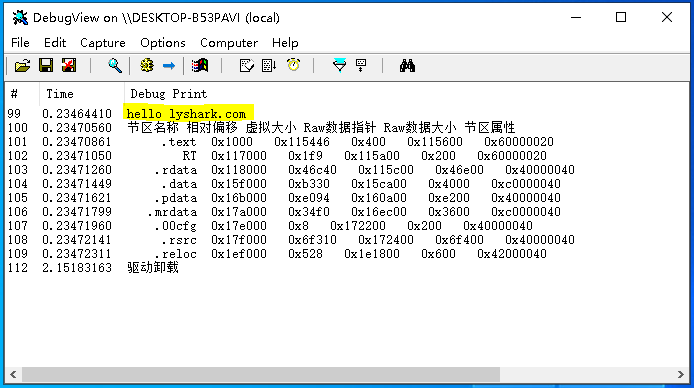
Task: Click the Save log floppy icon
Action: [46, 66]
